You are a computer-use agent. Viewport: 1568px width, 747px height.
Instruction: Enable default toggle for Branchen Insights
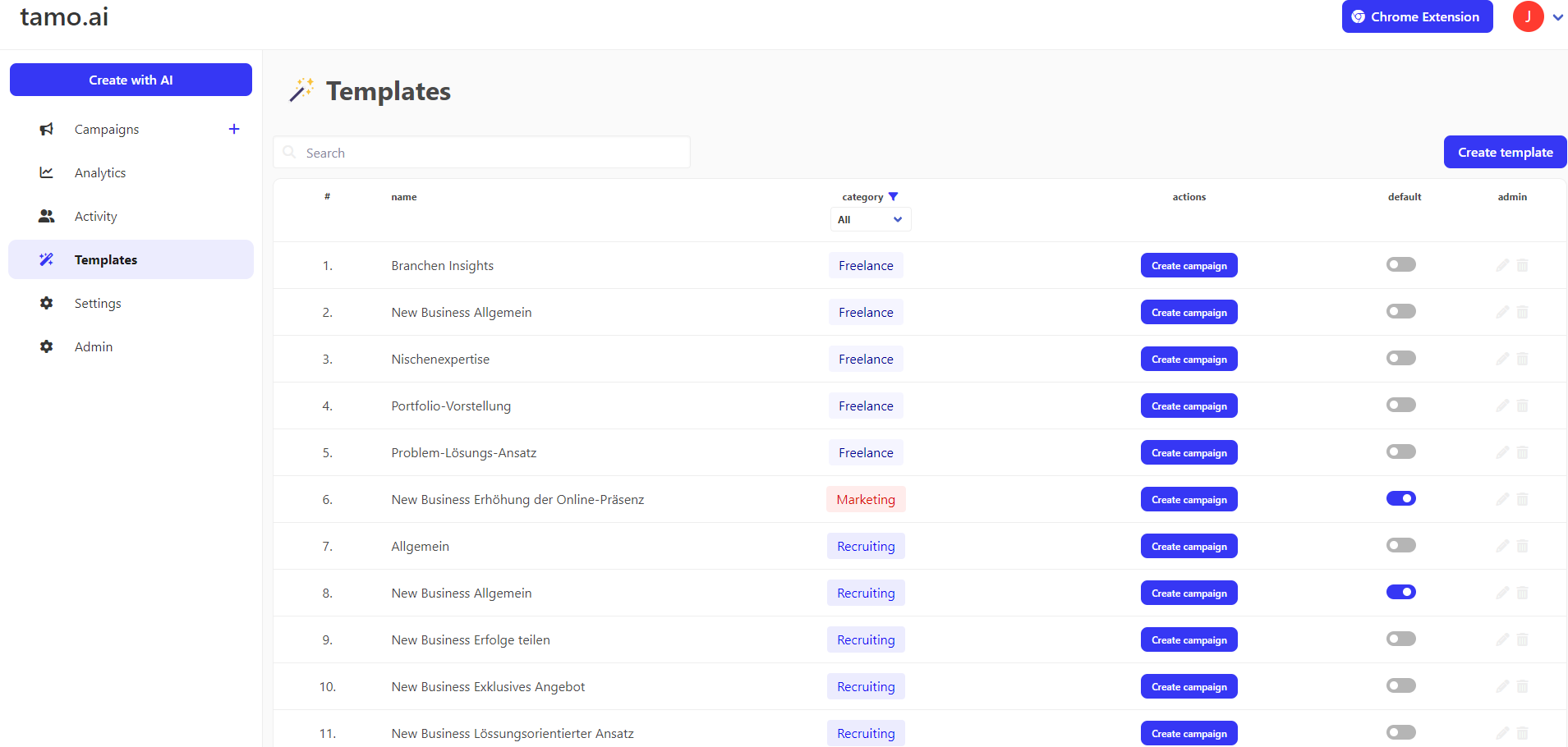tap(1400, 264)
